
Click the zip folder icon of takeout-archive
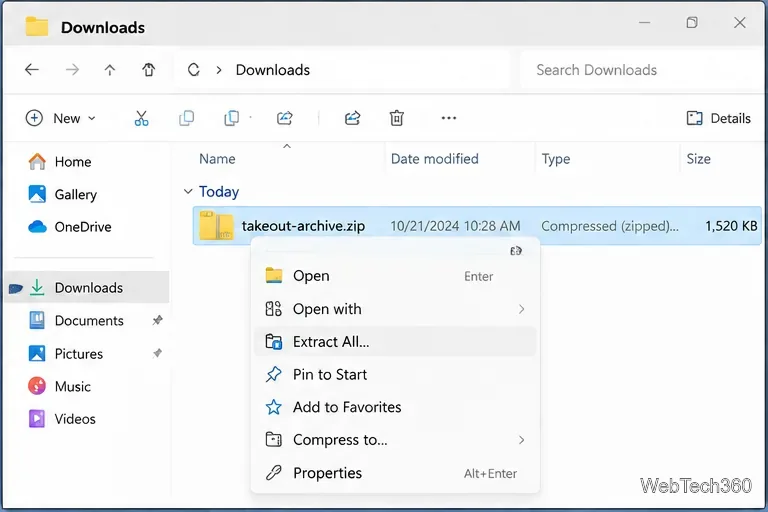216,225
